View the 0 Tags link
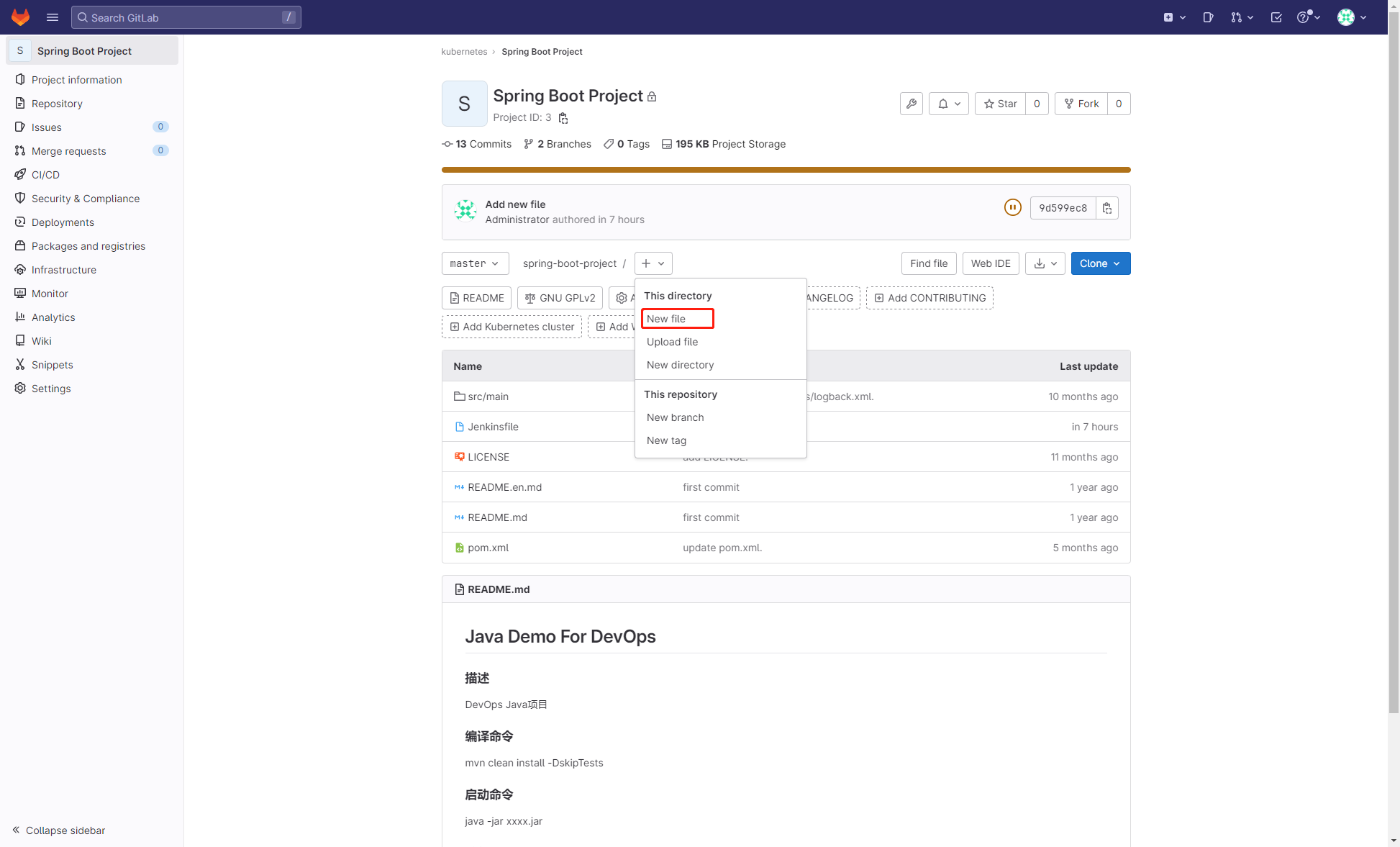This screenshot has height=847, width=1400. click(x=627, y=144)
